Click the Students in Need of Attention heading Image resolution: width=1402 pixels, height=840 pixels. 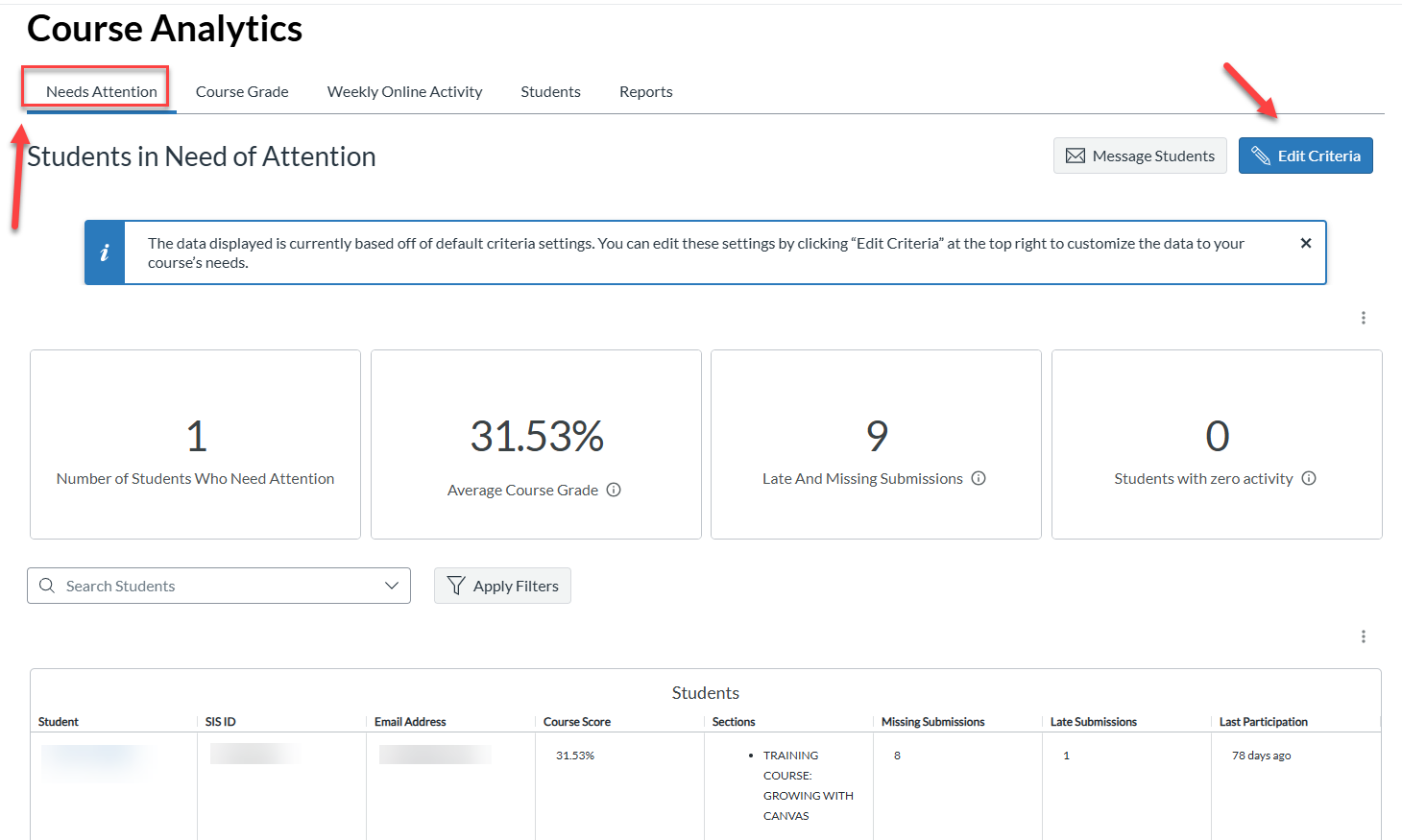coord(202,156)
